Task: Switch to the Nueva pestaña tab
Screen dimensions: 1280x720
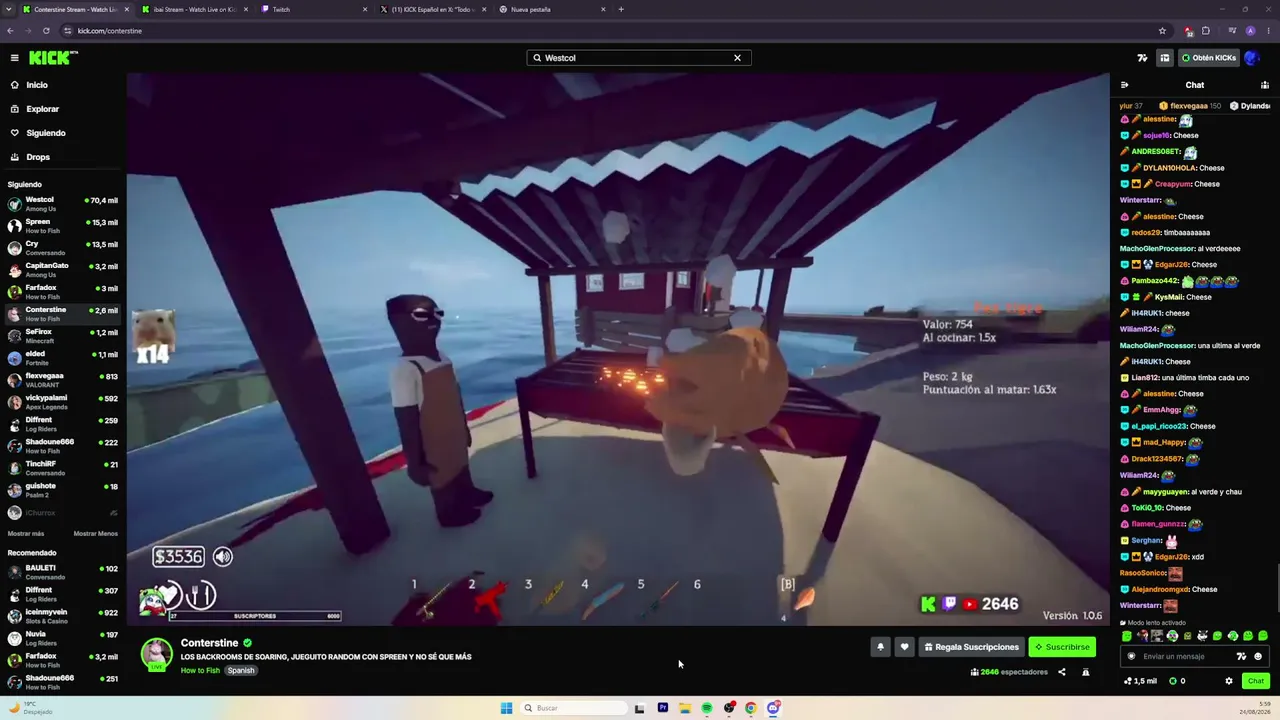Action: (x=553, y=9)
